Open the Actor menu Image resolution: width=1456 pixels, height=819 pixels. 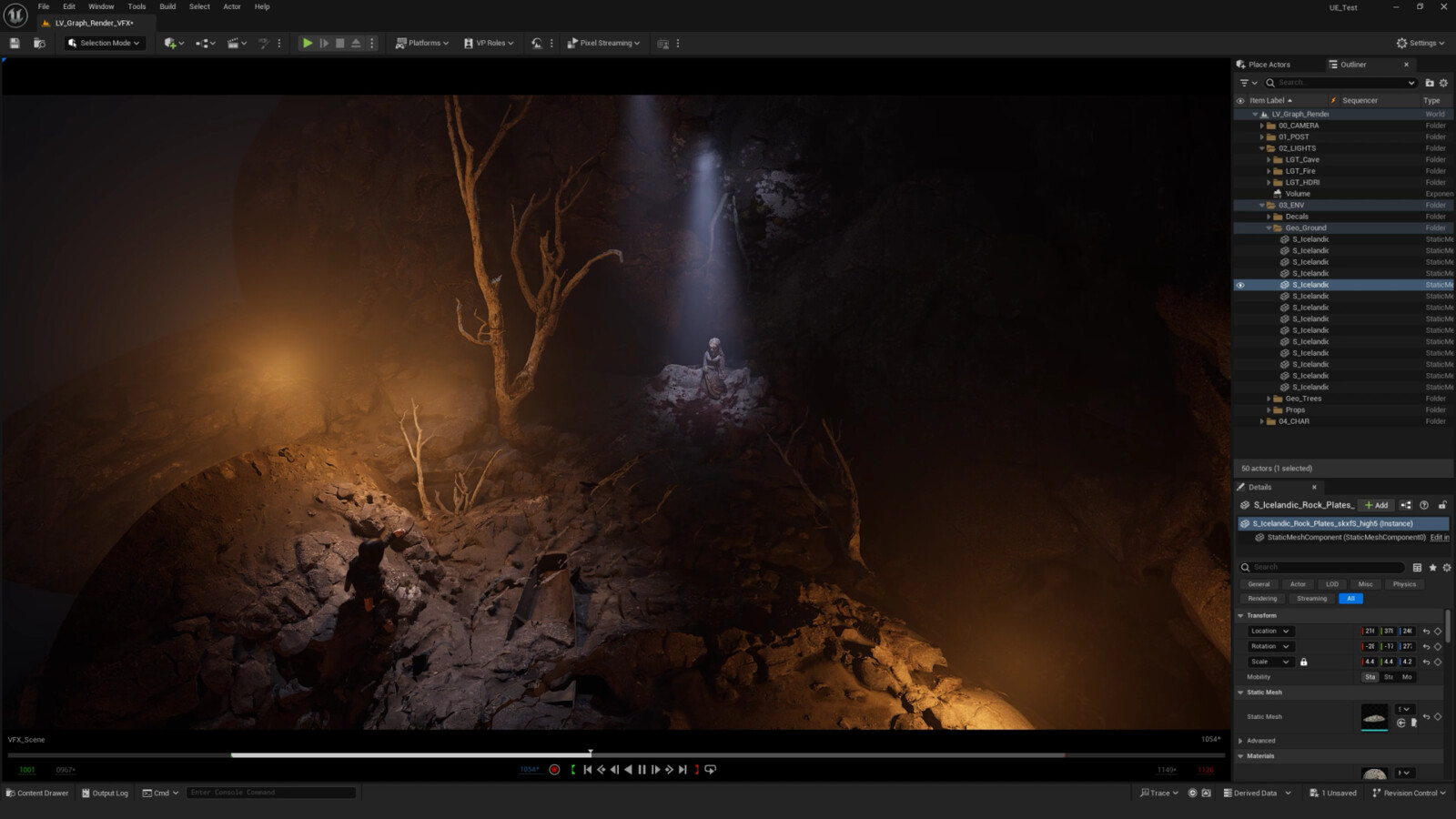(x=232, y=6)
